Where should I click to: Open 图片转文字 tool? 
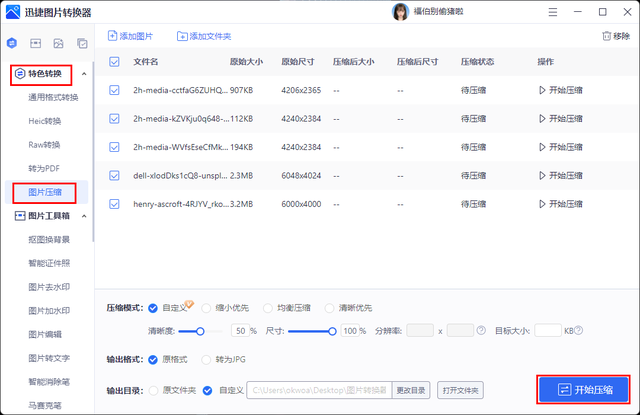[49, 358]
